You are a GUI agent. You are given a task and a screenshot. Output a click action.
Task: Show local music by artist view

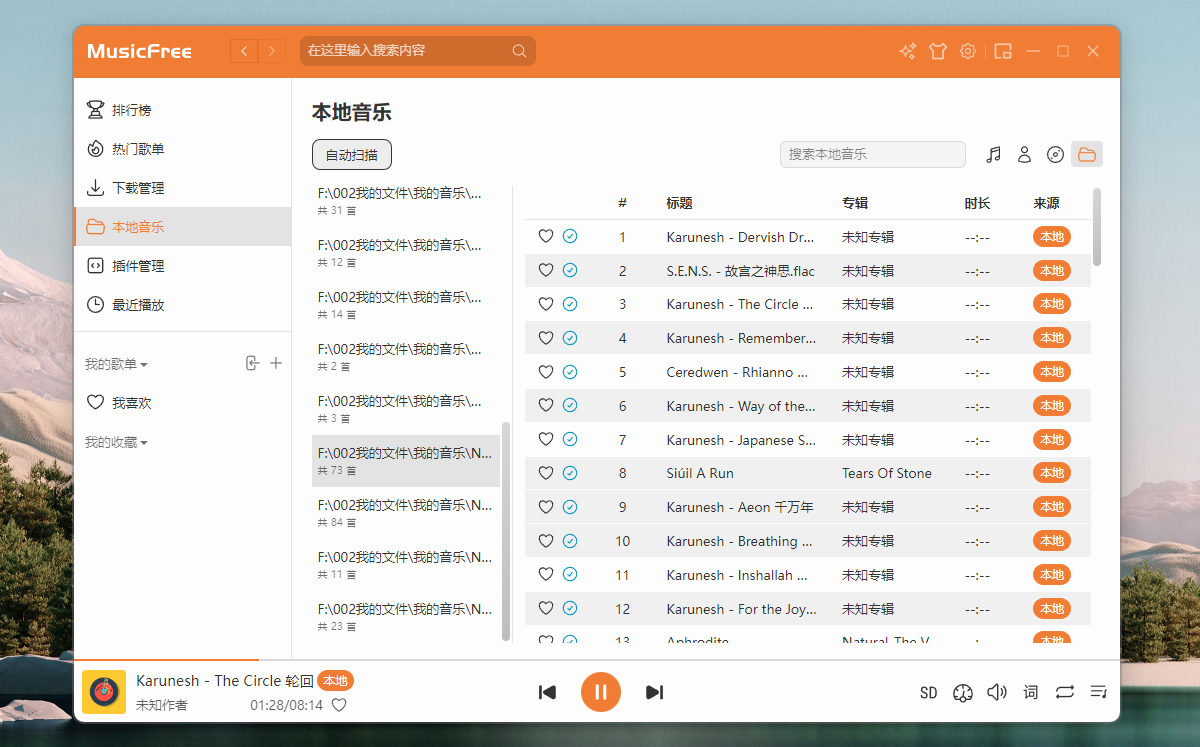[x=1024, y=154]
